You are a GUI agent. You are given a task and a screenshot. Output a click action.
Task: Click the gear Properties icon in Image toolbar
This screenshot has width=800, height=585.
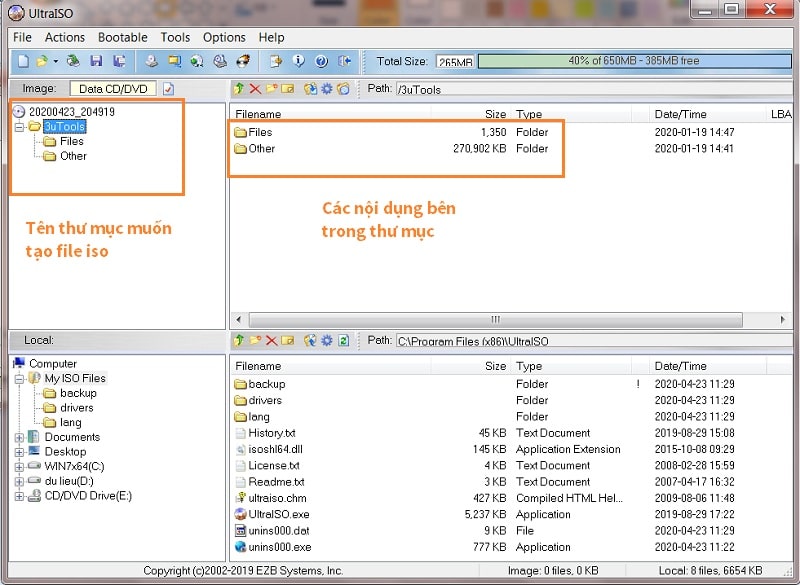(327, 89)
